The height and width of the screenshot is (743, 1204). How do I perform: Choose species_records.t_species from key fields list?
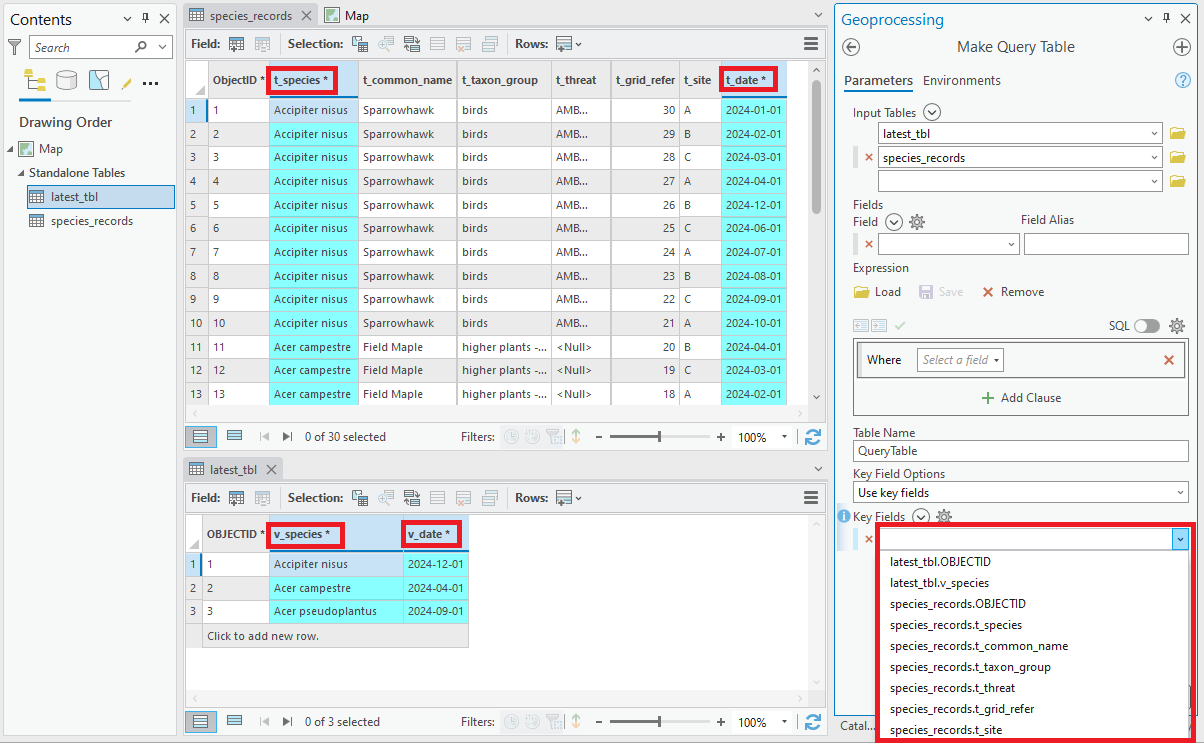956,625
